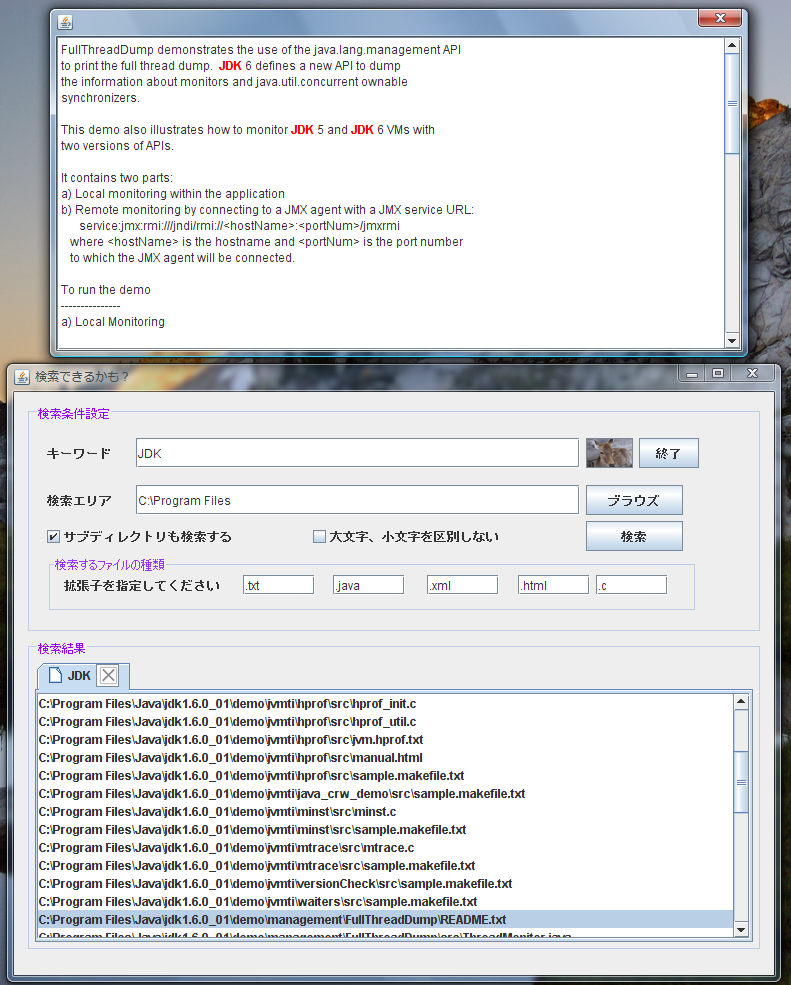Screen dimensions: 791x985
Task: Click the 'a) Local Monitoring' line in the text viewer
Action: (113, 322)
